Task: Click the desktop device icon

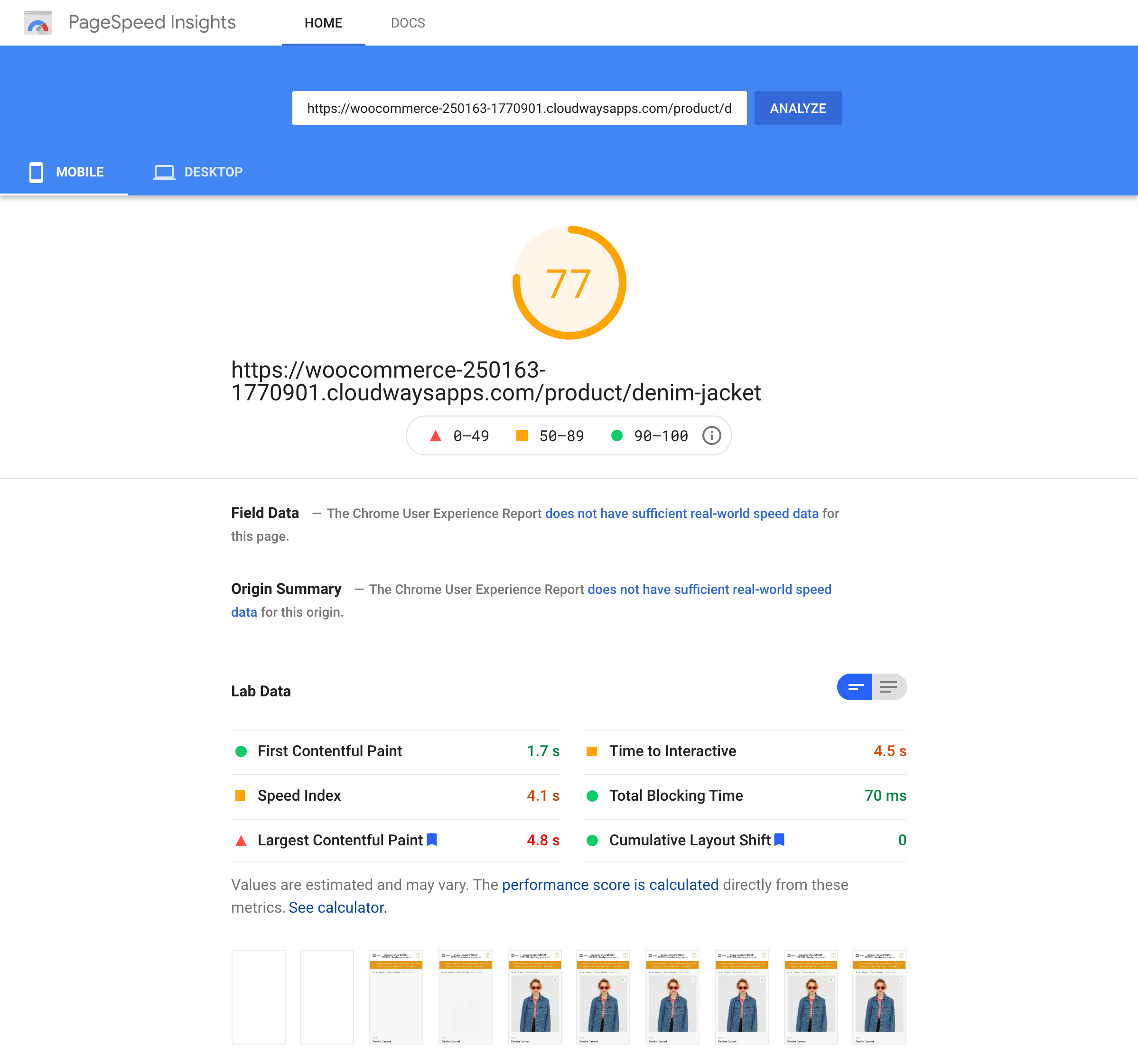Action: pos(163,171)
